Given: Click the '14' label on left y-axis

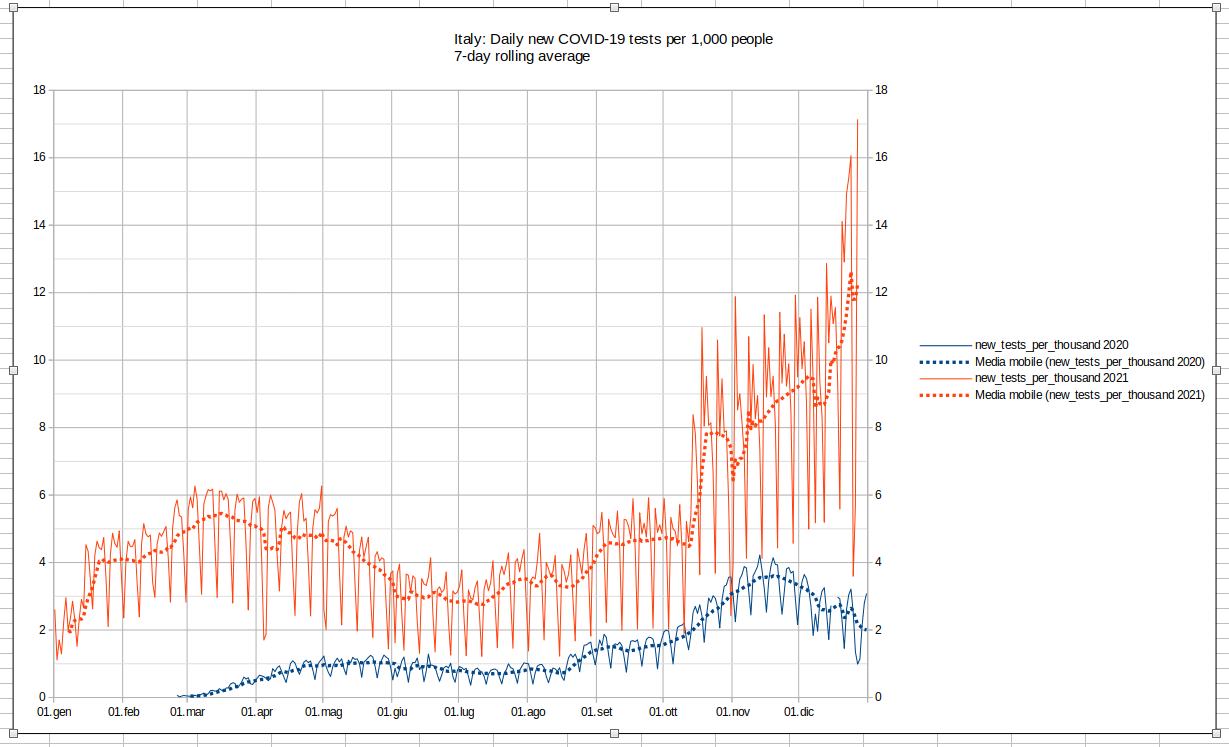Looking at the screenshot, I should coord(39,225).
